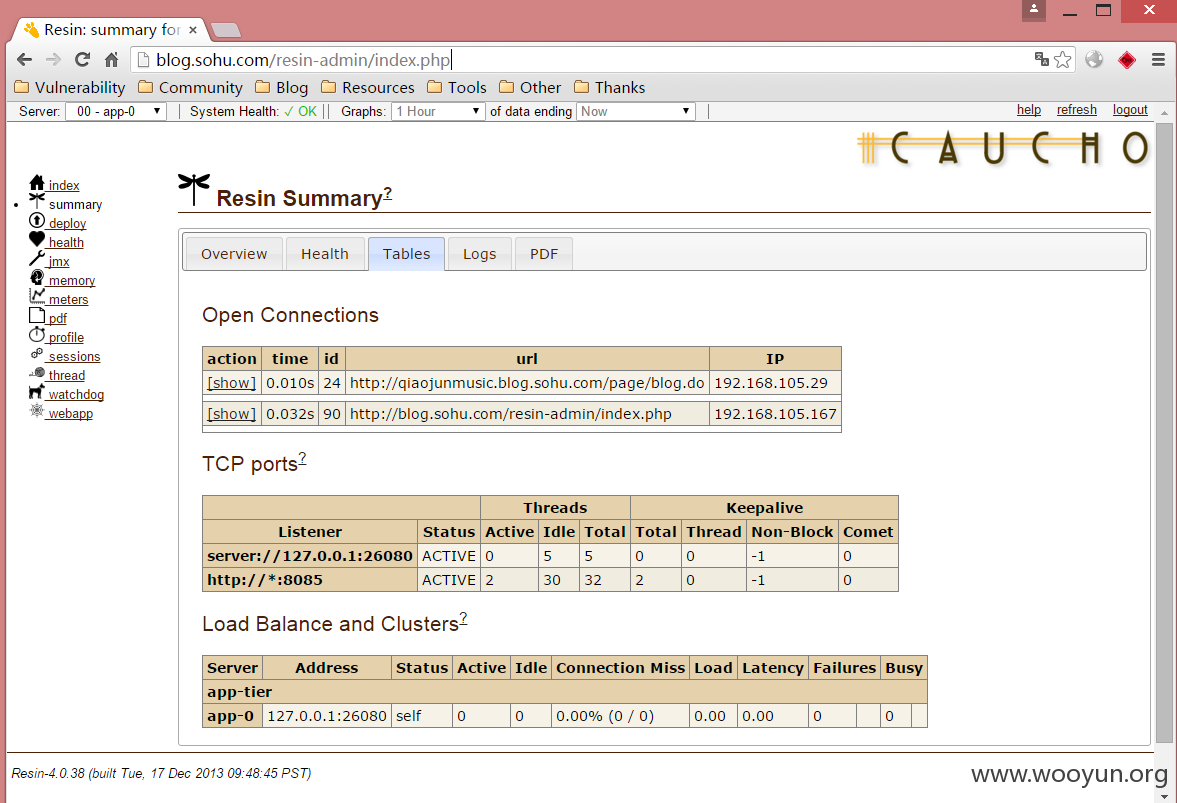Open the health heart icon
The image size is (1177, 803).
point(37,239)
